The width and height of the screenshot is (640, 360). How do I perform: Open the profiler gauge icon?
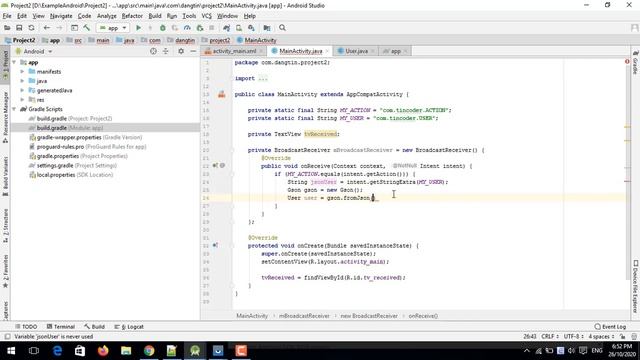click(187, 28)
